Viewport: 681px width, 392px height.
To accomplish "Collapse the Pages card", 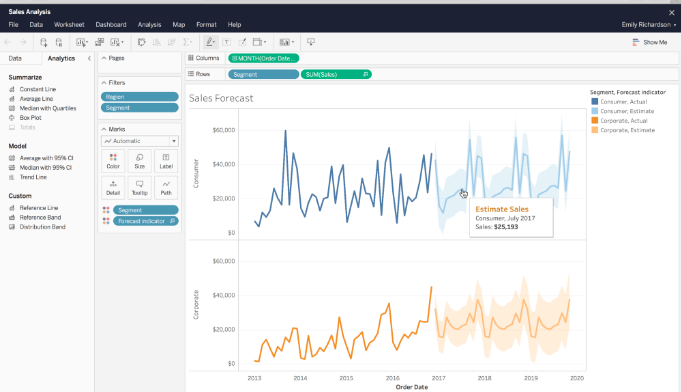I will [x=104, y=58].
